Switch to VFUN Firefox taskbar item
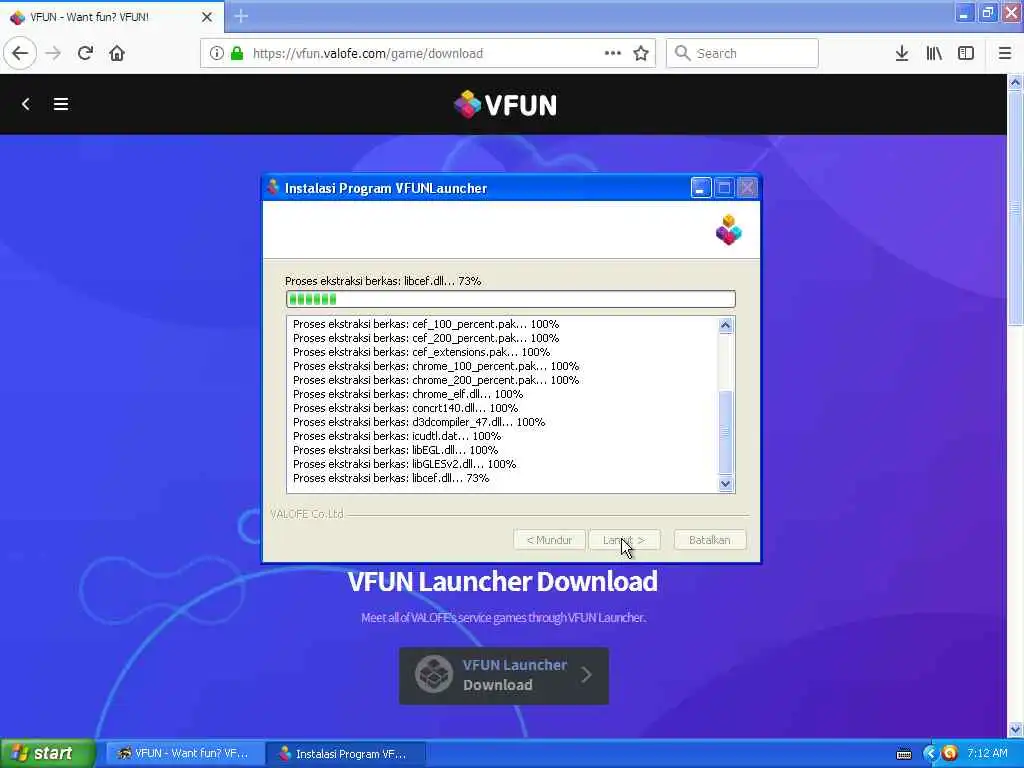This screenshot has width=1024, height=768. click(x=185, y=754)
